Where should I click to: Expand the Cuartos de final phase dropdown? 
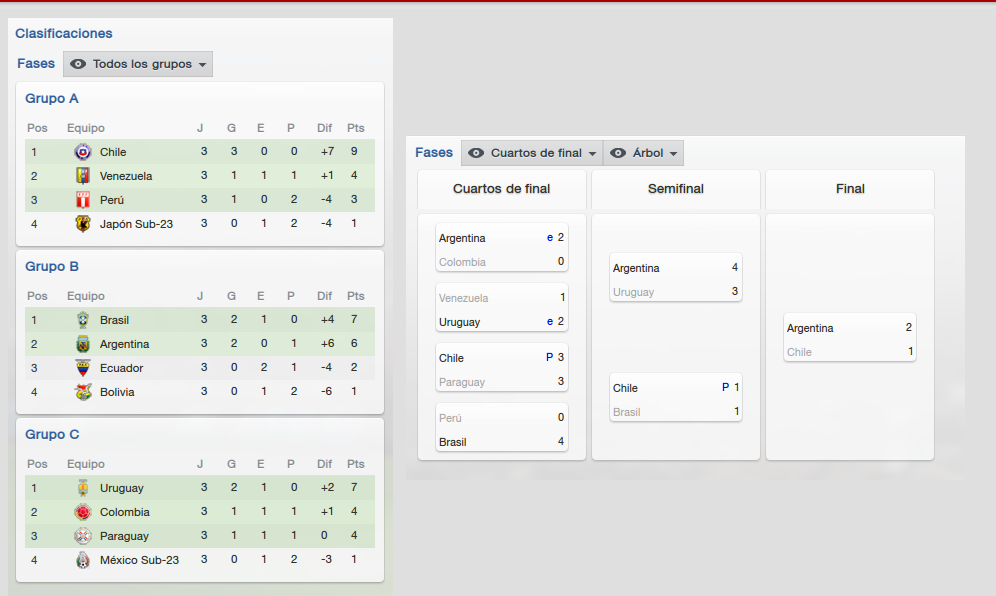tap(532, 153)
